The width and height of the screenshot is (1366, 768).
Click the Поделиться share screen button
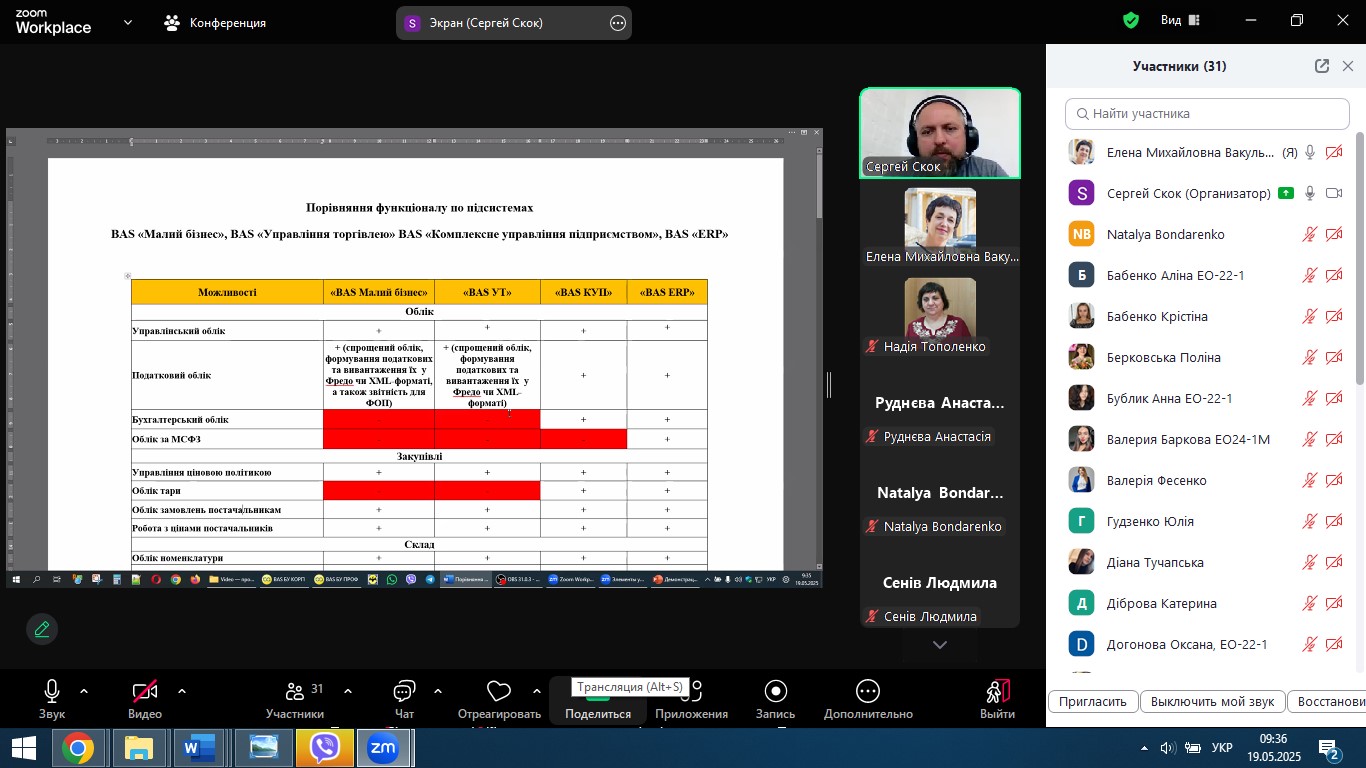(598, 700)
